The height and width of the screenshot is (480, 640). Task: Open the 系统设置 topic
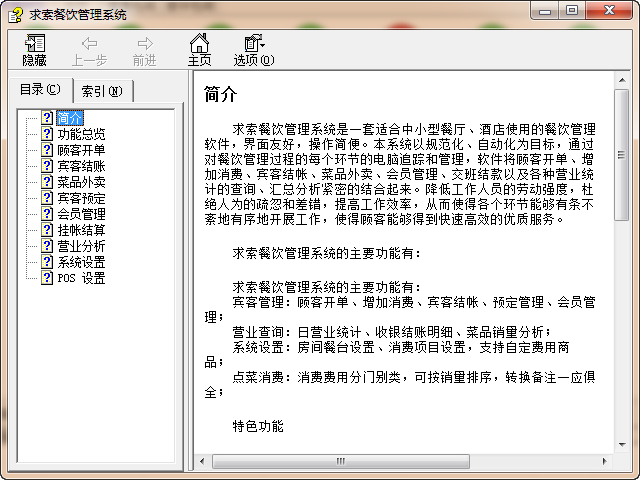click(81, 262)
